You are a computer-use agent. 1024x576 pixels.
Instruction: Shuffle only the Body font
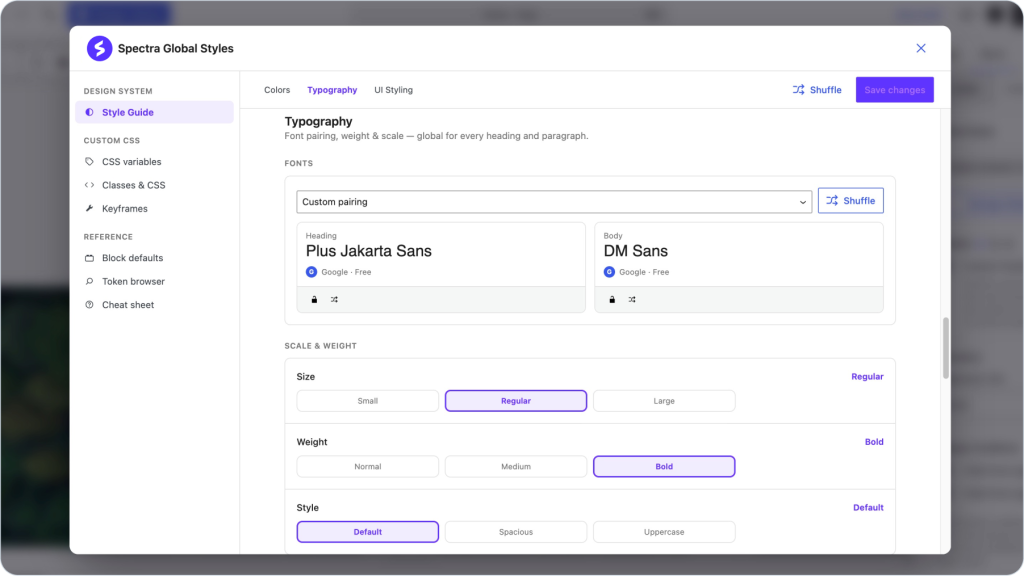tap(632, 300)
